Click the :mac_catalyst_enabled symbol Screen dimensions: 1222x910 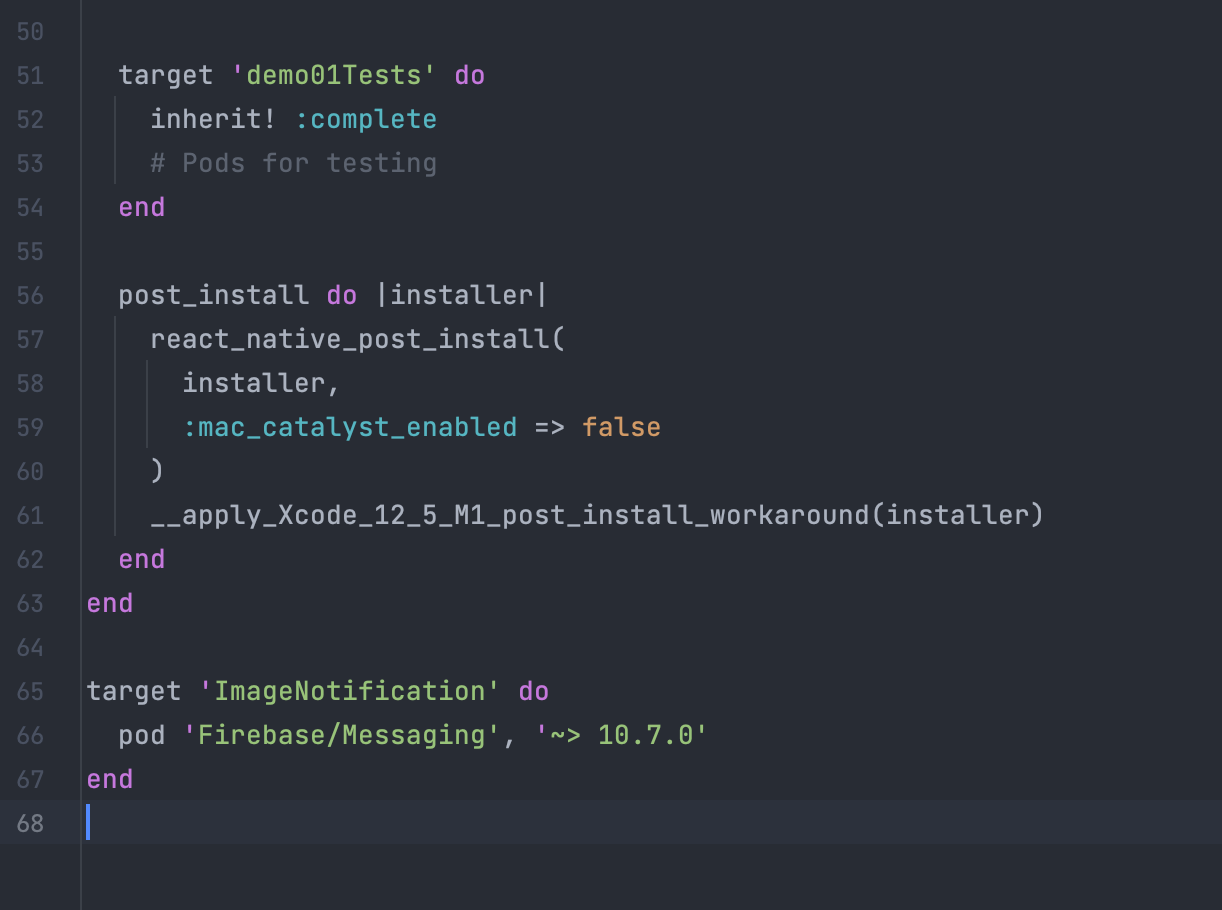[x=350, y=428]
